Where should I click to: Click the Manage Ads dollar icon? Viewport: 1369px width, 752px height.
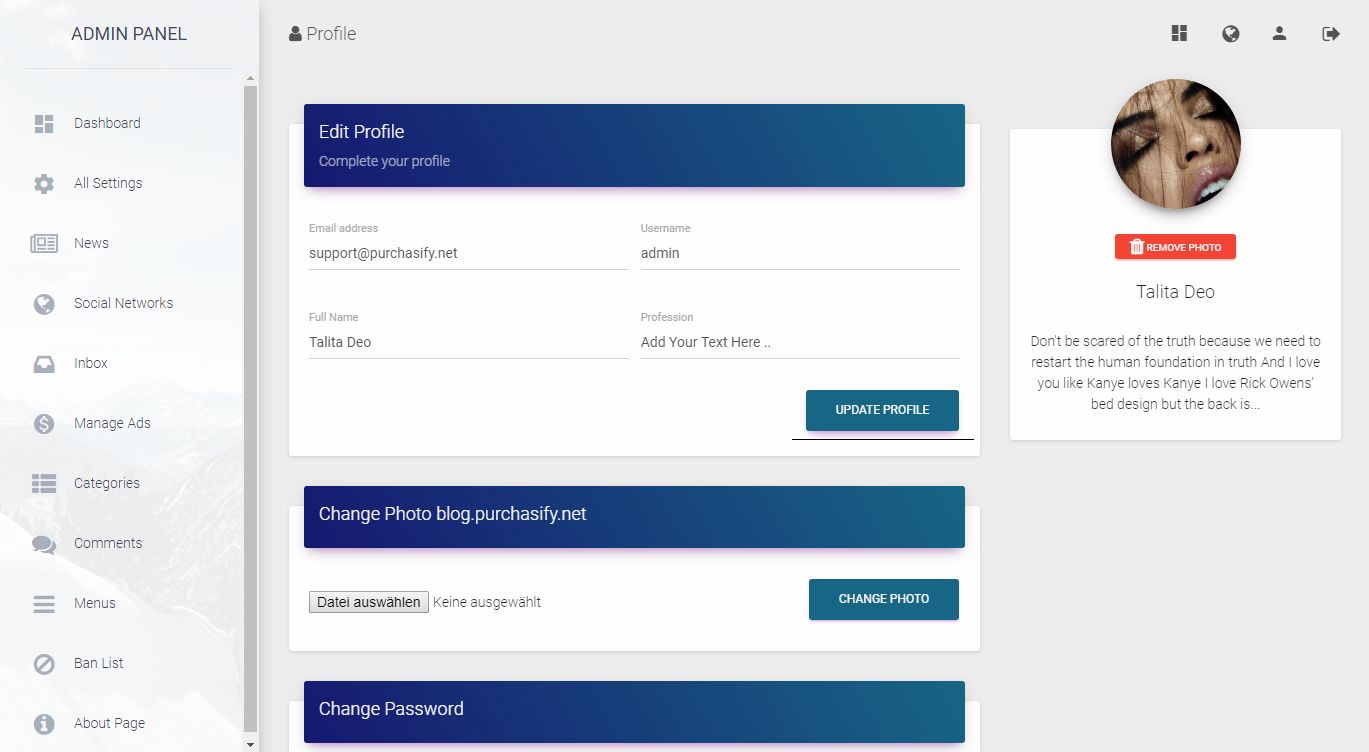pos(44,424)
